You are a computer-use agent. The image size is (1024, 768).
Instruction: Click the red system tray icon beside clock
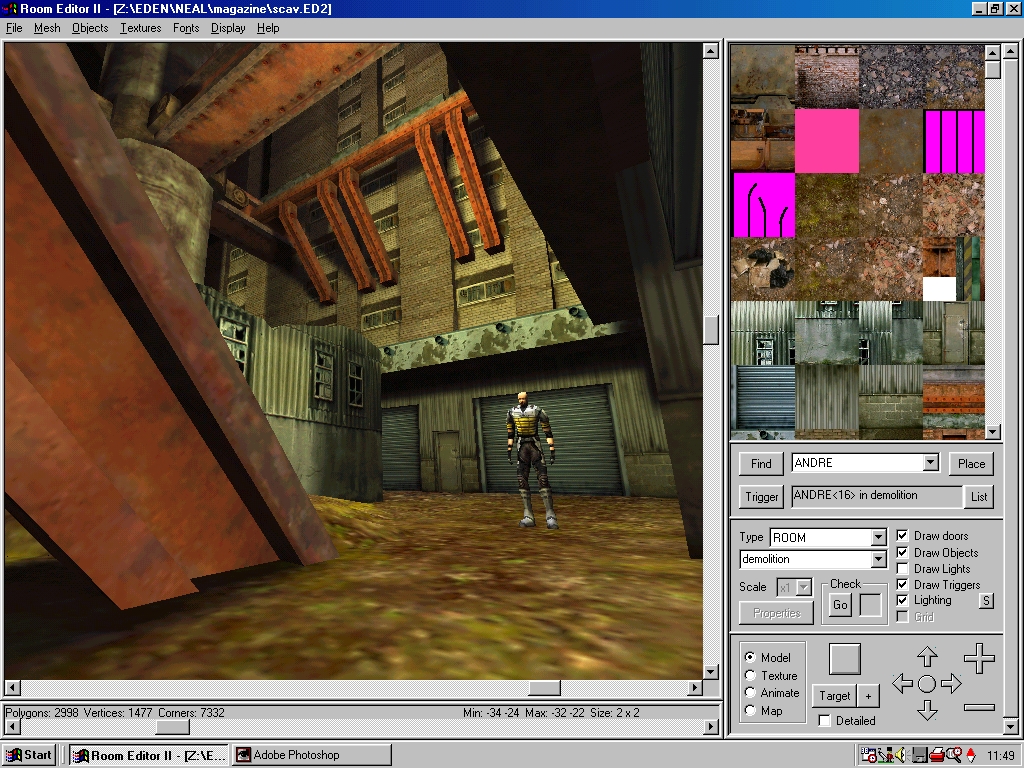pos(970,755)
